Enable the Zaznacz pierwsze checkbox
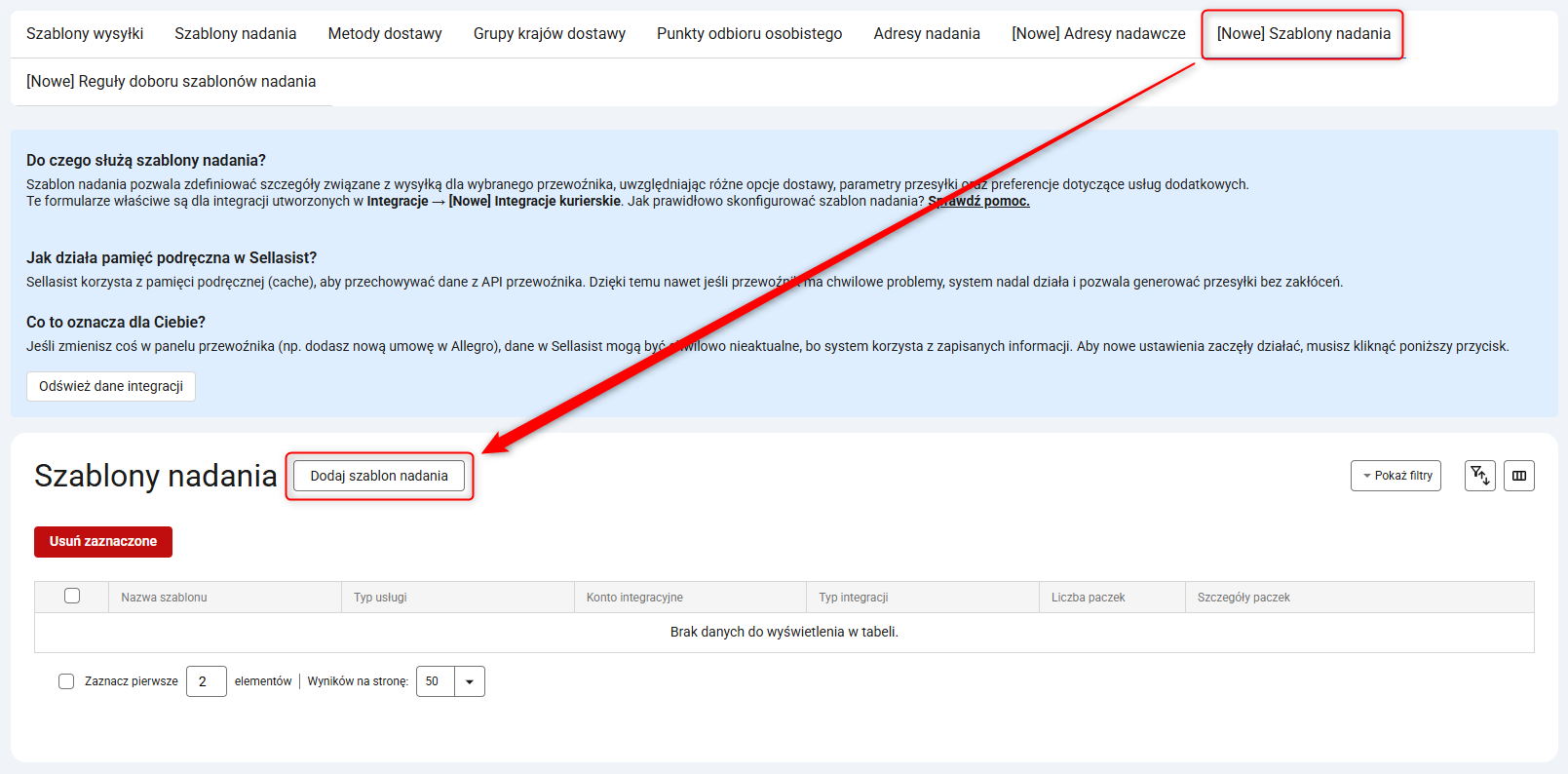Image resolution: width=1568 pixels, height=774 pixels. (x=66, y=681)
